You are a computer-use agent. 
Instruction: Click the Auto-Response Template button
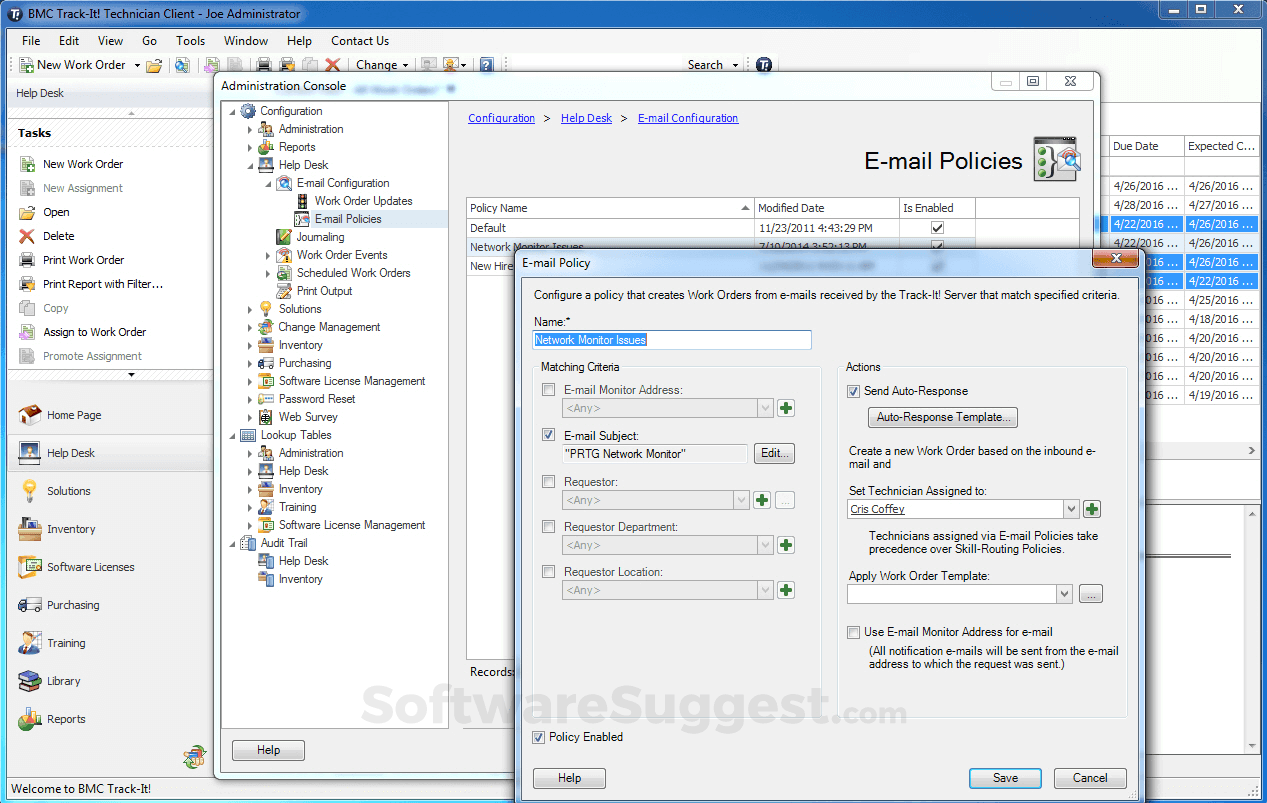pos(942,417)
